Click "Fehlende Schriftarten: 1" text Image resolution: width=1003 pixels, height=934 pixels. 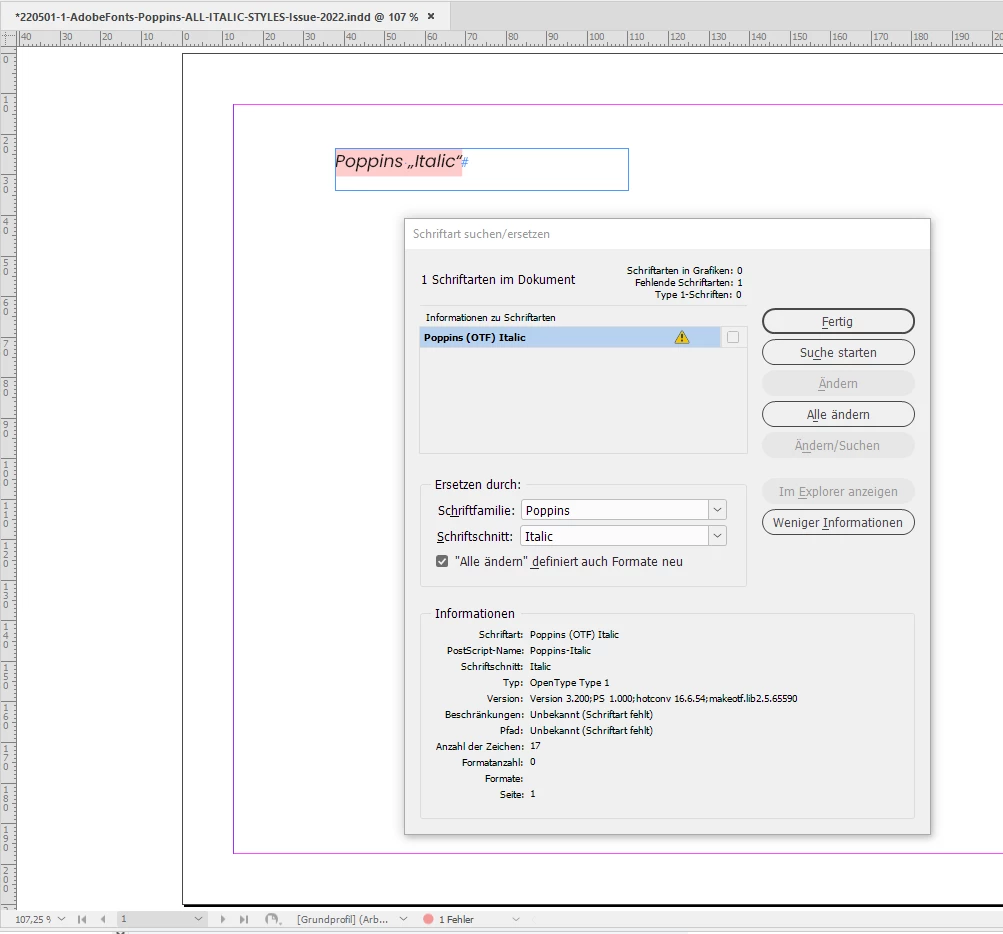pos(688,282)
